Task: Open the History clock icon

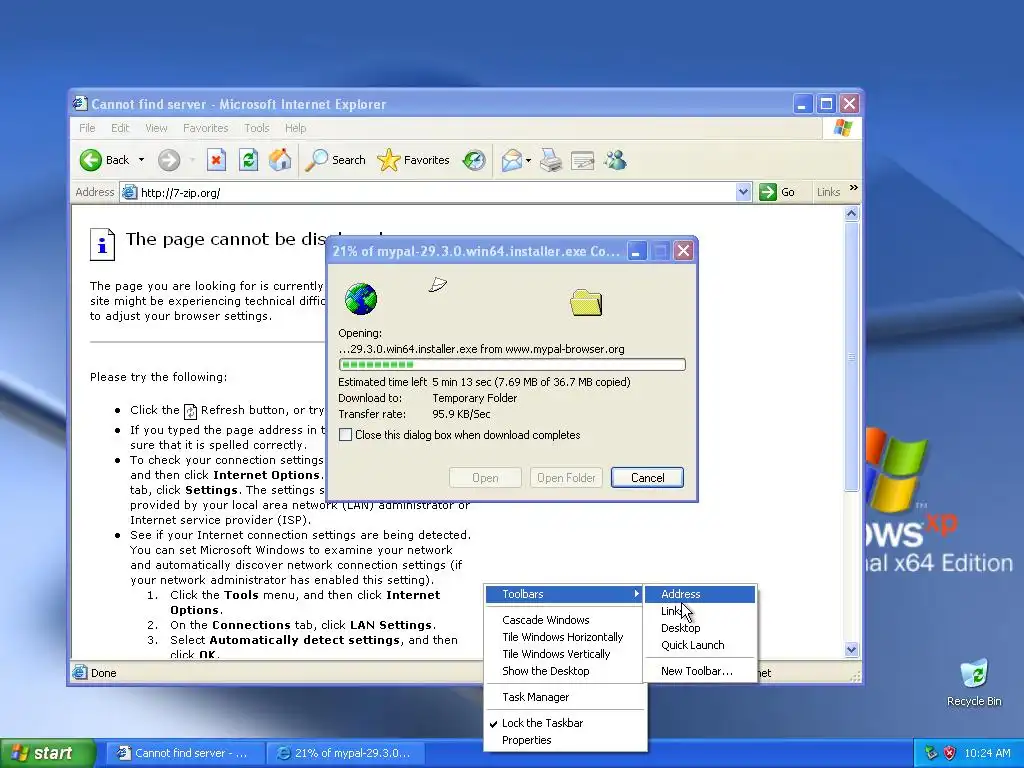Action: [x=474, y=160]
